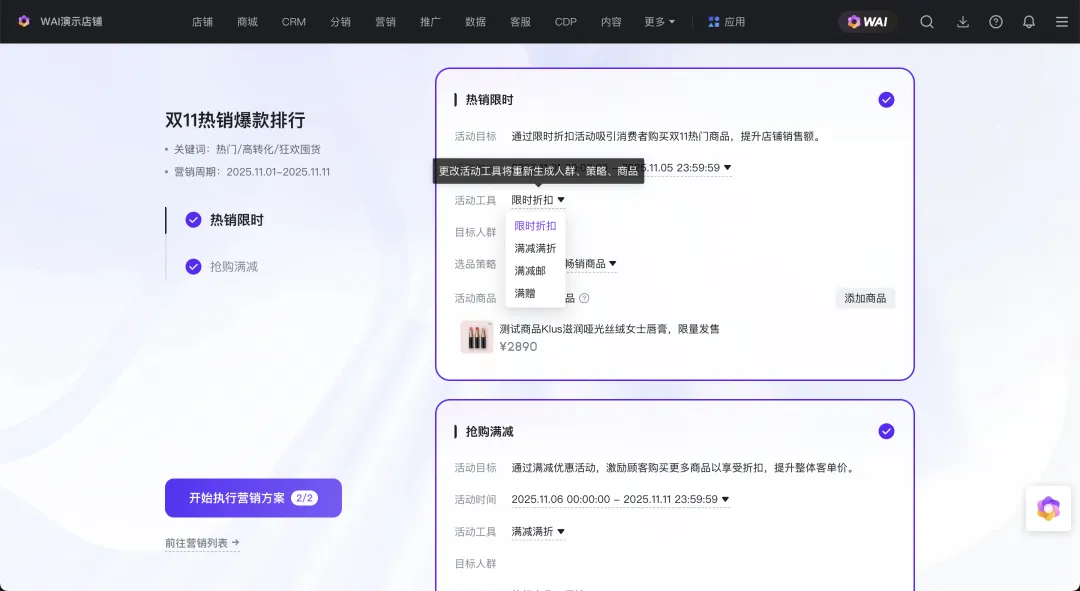Image resolution: width=1080 pixels, height=591 pixels.
Task: Select 满赠 option in dropdown list
Action: [x=525, y=294]
